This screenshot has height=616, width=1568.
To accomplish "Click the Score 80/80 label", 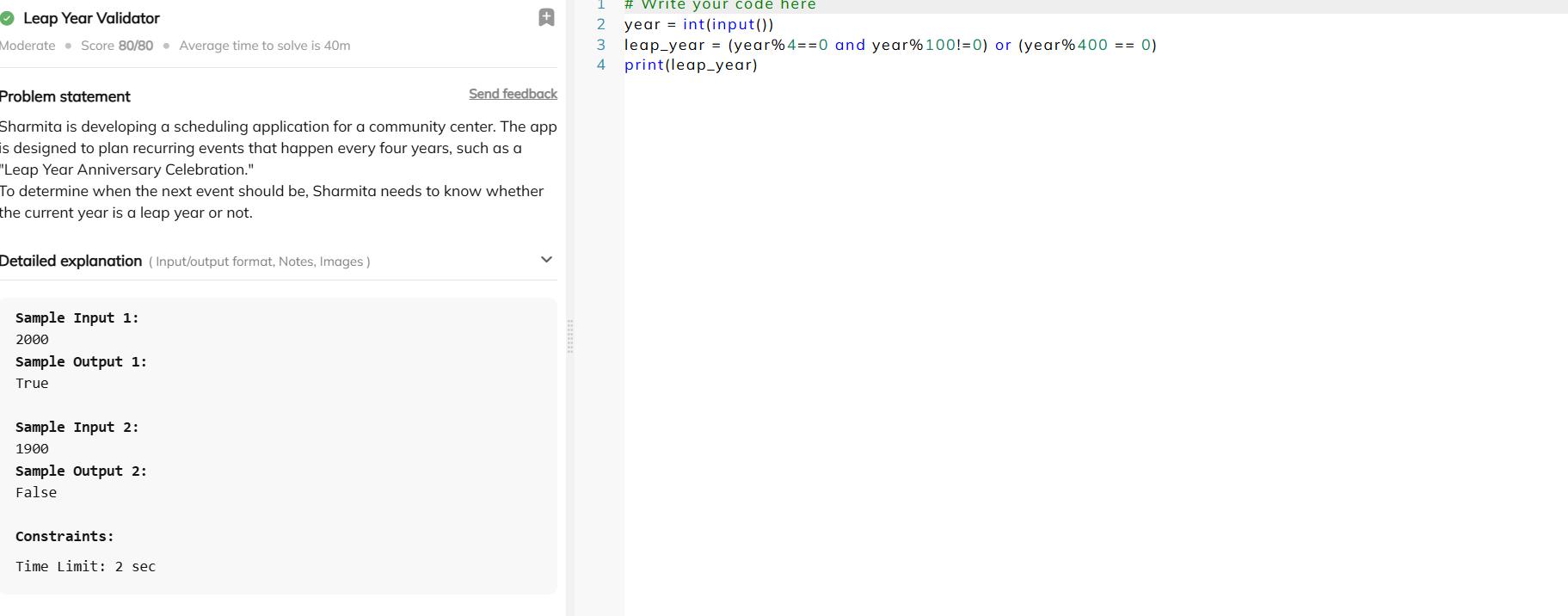I will point(117,46).
